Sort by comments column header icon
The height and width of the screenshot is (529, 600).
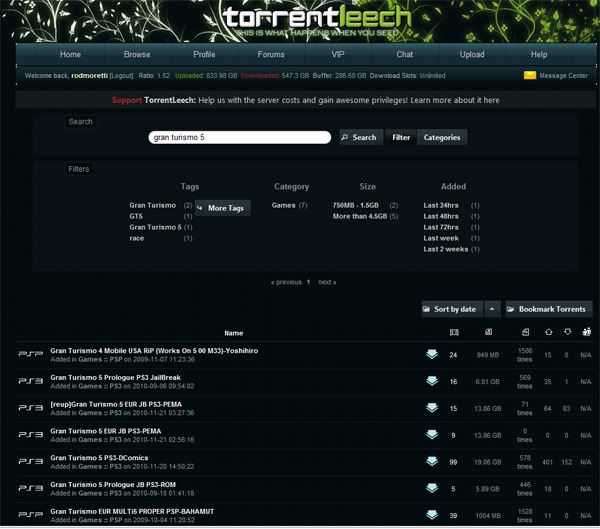[454, 332]
